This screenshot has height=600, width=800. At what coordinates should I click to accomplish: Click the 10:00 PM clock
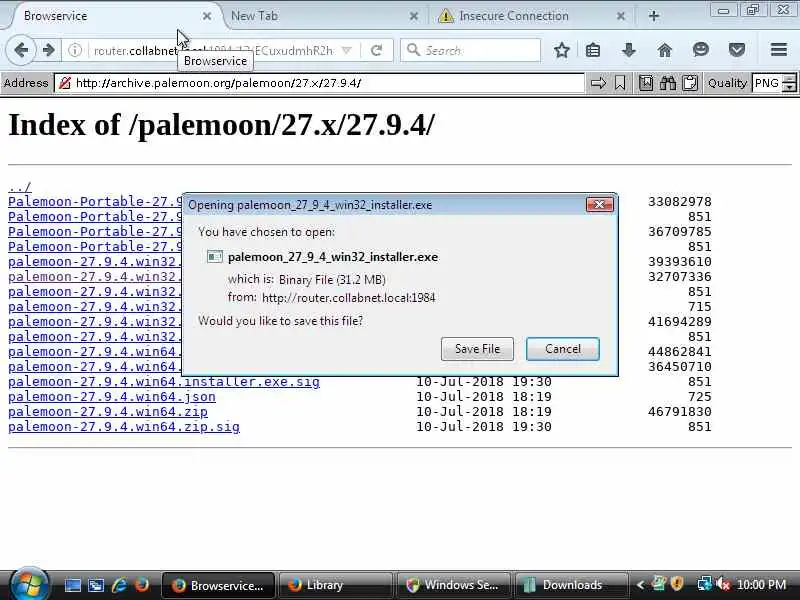pos(761,585)
